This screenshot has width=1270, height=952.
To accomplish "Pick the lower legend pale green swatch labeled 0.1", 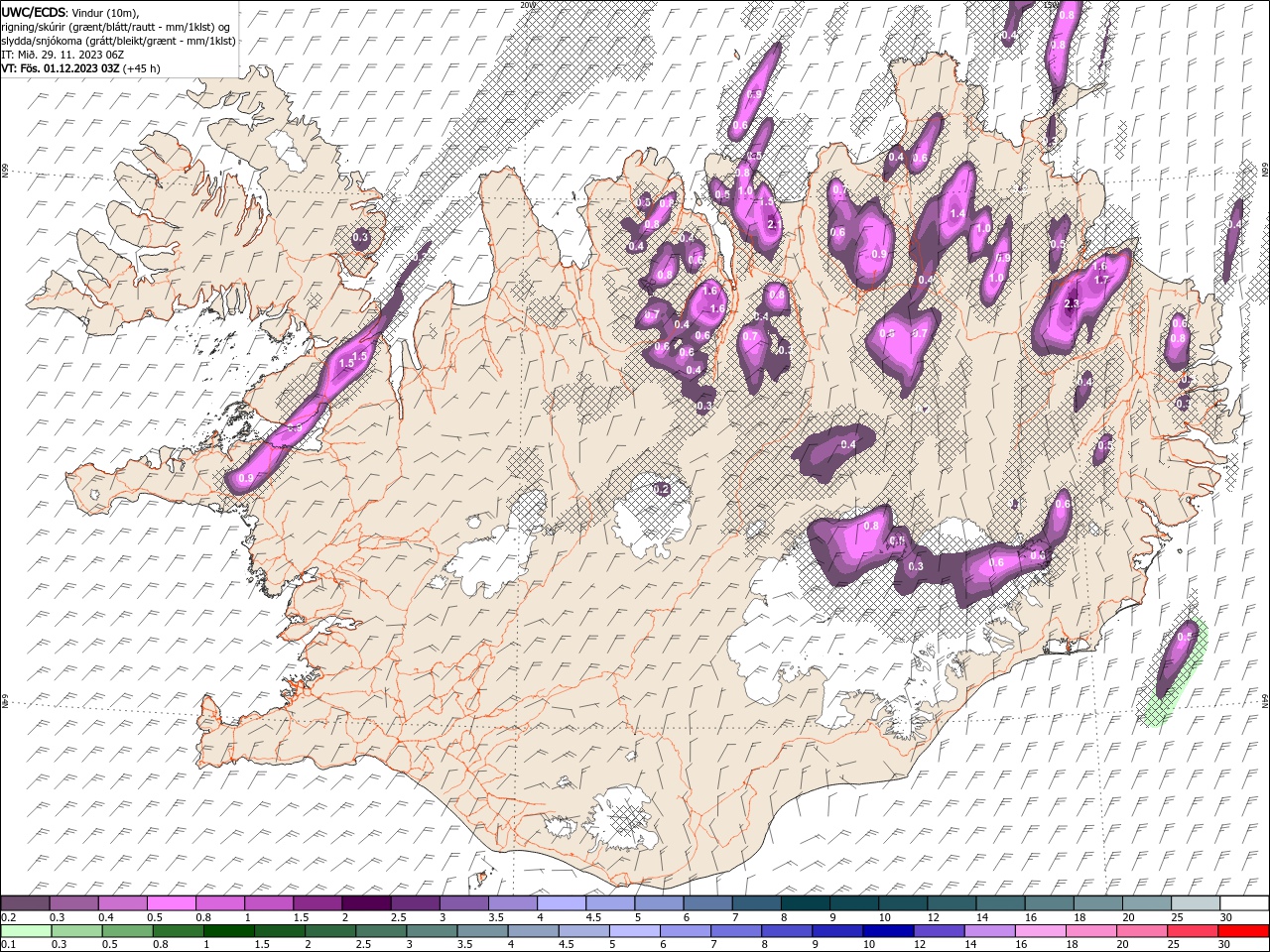I will tap(26, 931).
